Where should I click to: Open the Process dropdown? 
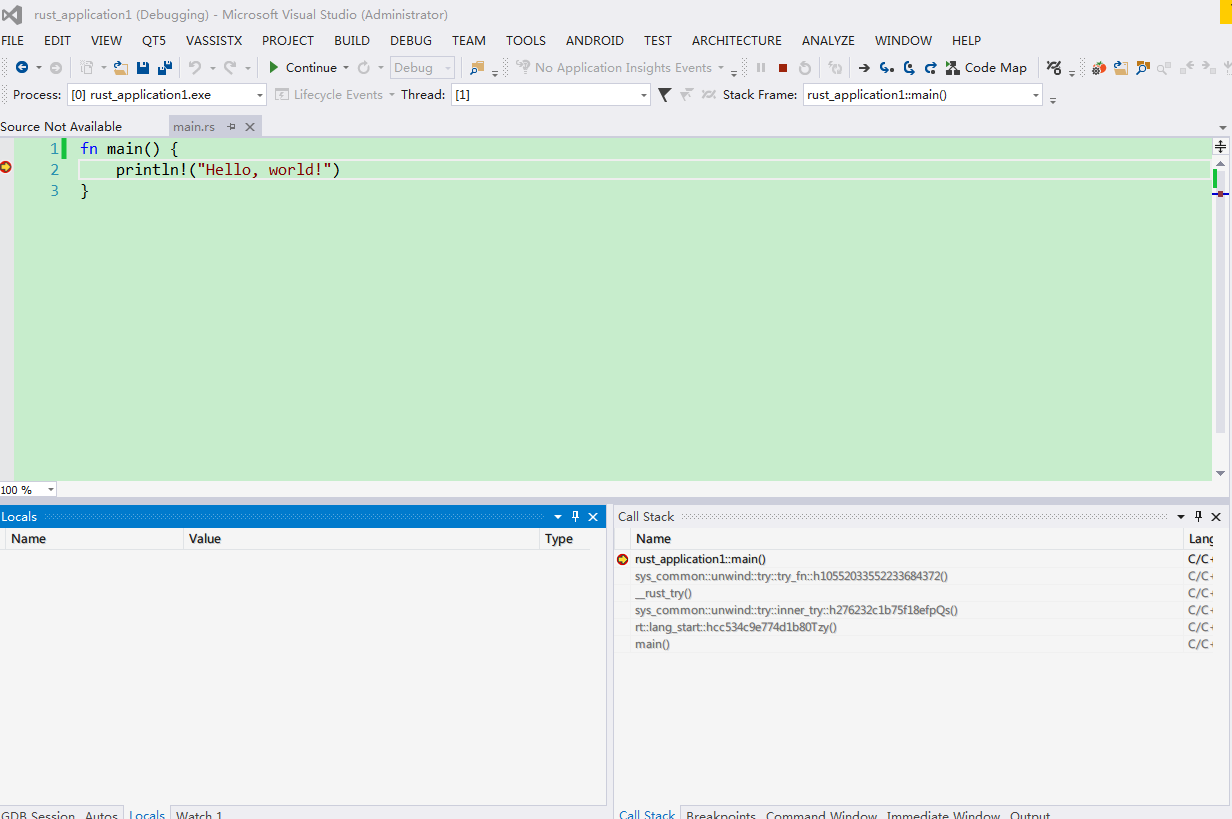260,95
